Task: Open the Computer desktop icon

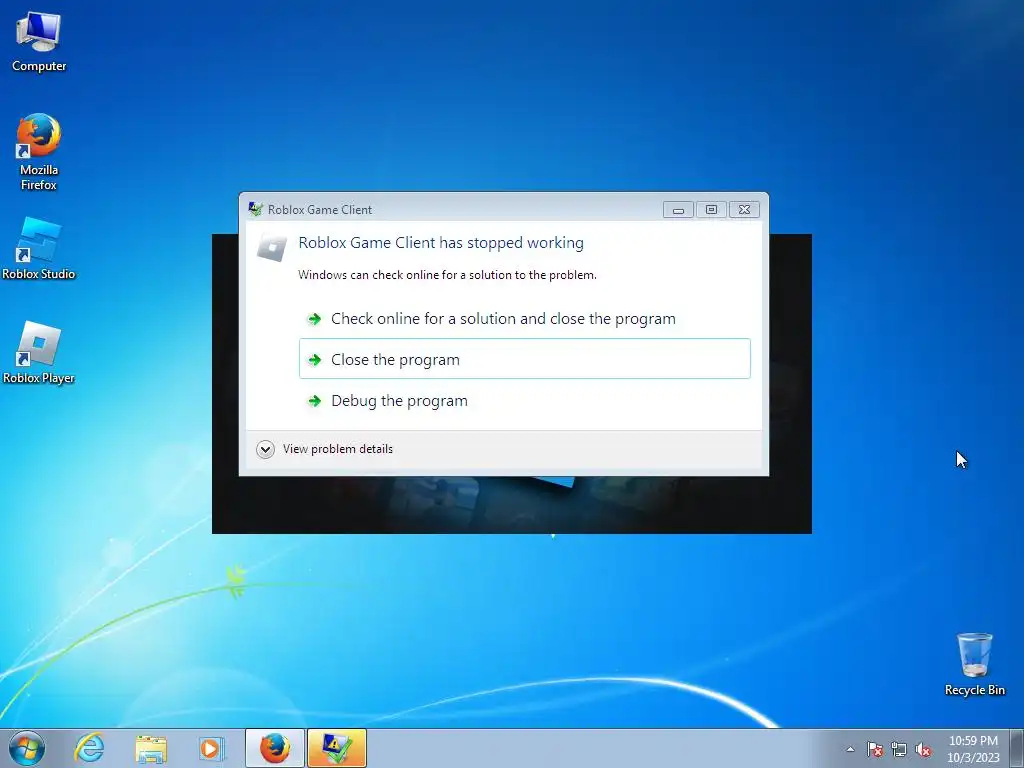Action: (x=39, y=42)
